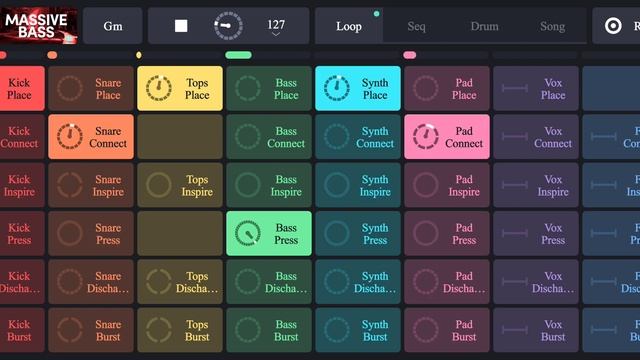Click the Tops Discha... dial icon
Image resolution: width=640 pixels, height=360 pixels.
tap(158, 282)
